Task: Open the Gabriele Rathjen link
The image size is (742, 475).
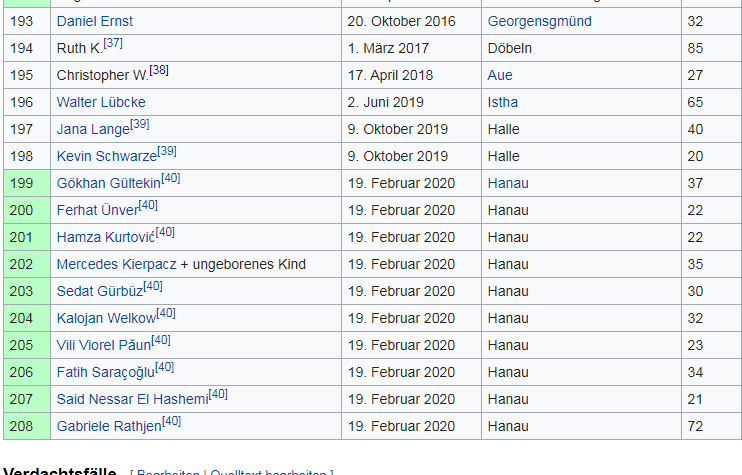Action: [108, 426]
